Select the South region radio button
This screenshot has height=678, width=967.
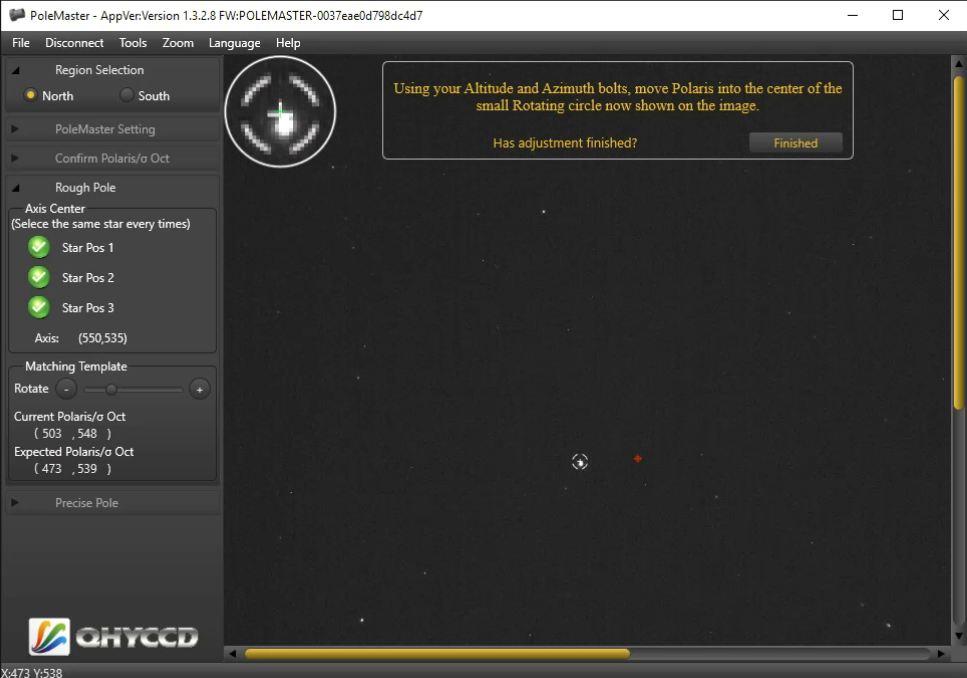127,96
